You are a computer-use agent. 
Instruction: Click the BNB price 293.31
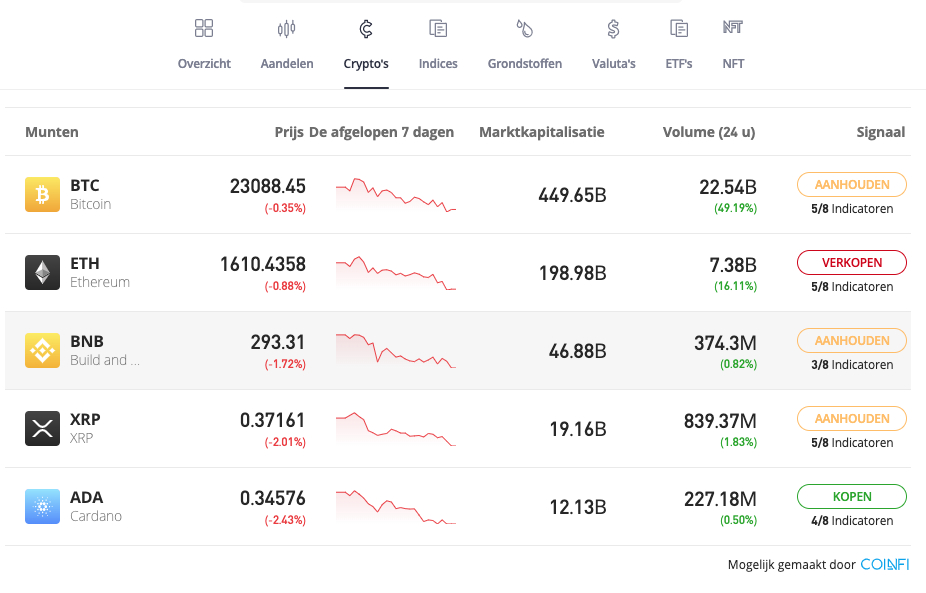(278, 342)
